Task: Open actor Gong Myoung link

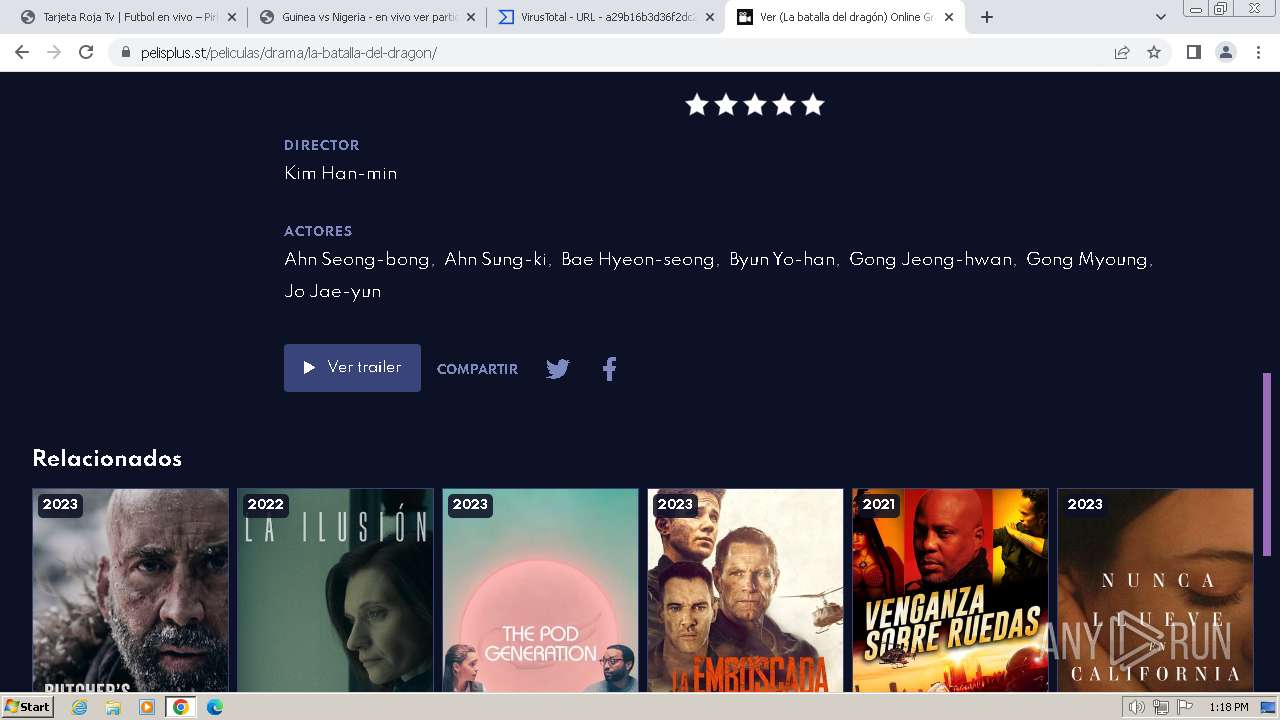Action: tap(1087, 259)
